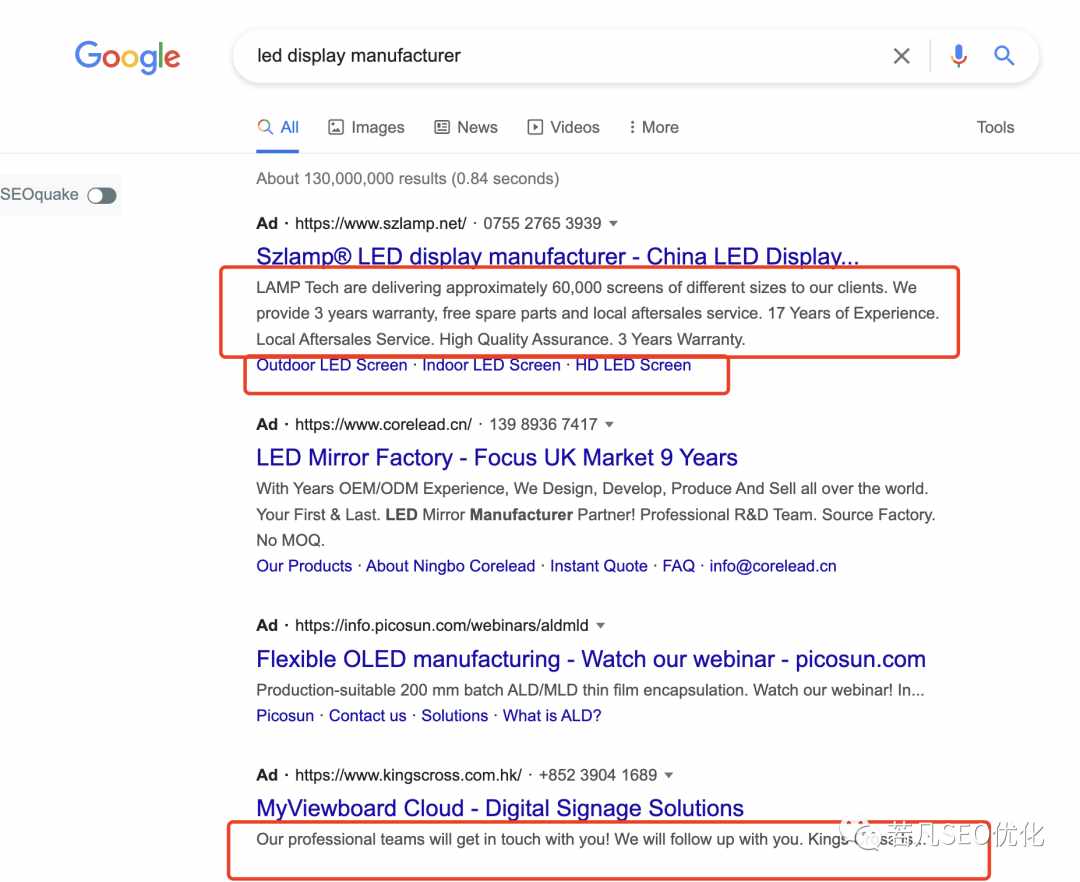The width and height of the screenshot is (1080, 882).
Task: Open the Solutions sitelink
Action: pos(455,716)
